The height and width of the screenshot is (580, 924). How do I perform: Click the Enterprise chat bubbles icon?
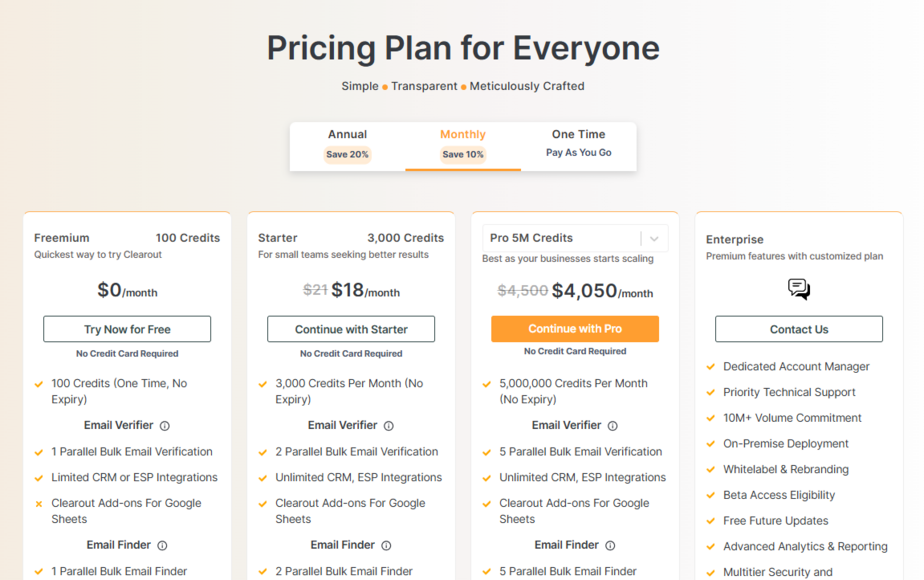pyautogui.click(x=799, y=289)
